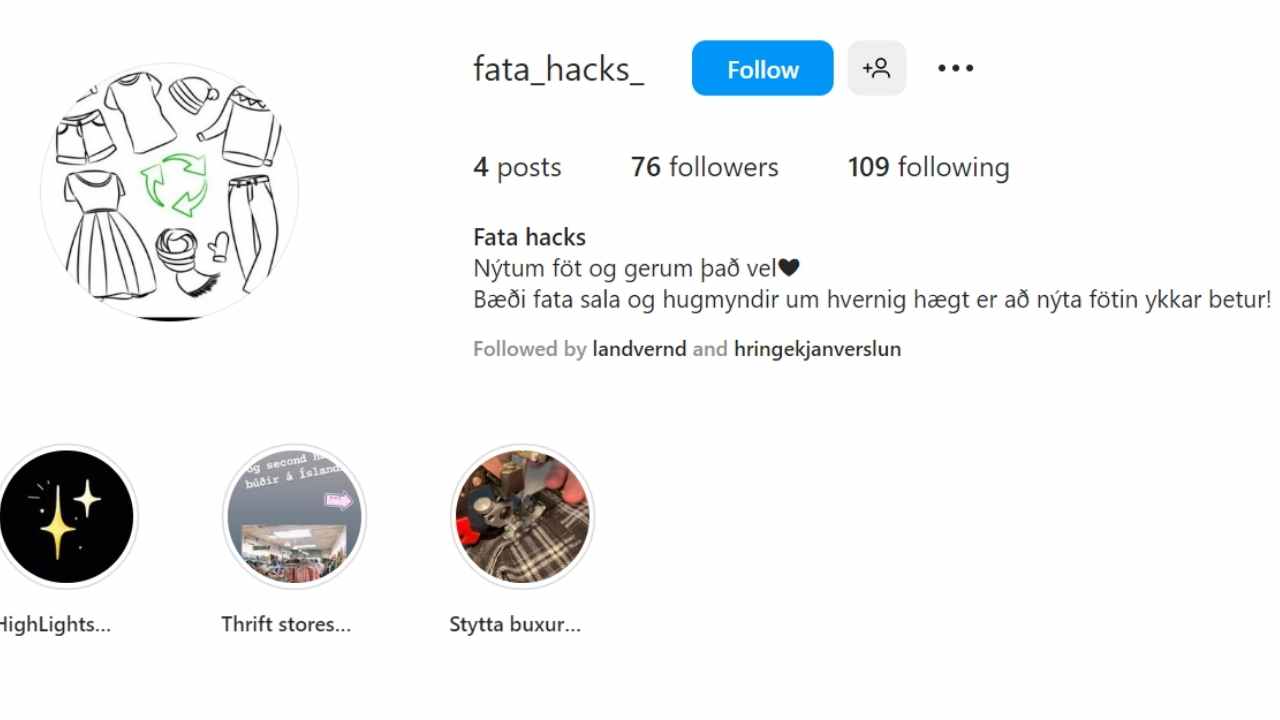Click the 4 posts count

pyautogui.click(x=517, y=167)
